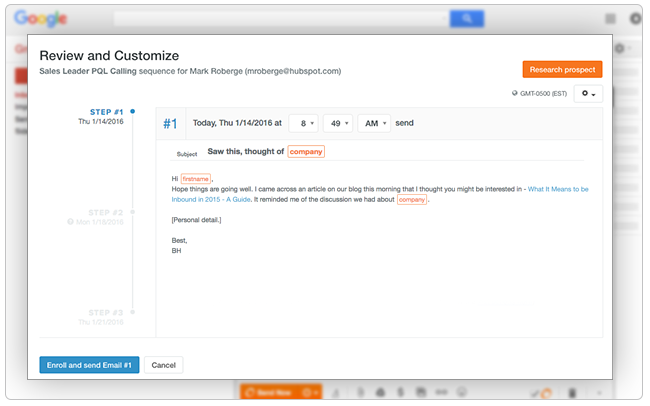650x406 pixels.
Task: Click the firstname token in the greeting
Action: pos(195,178)
